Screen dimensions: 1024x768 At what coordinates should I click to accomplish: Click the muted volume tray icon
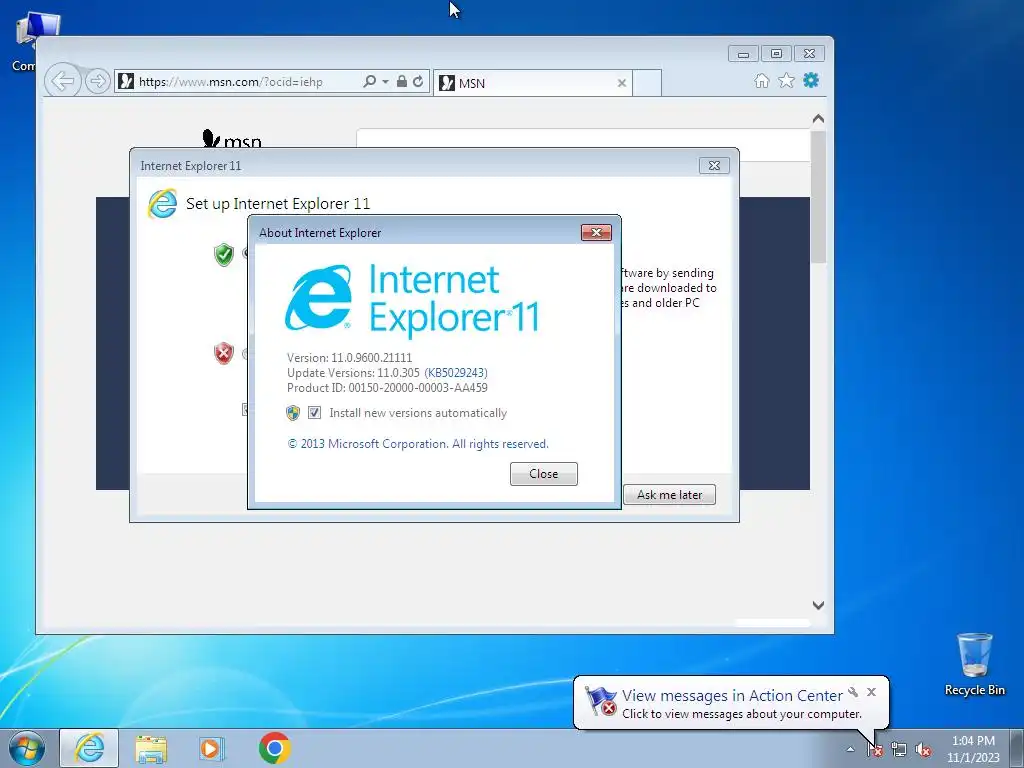923,750
